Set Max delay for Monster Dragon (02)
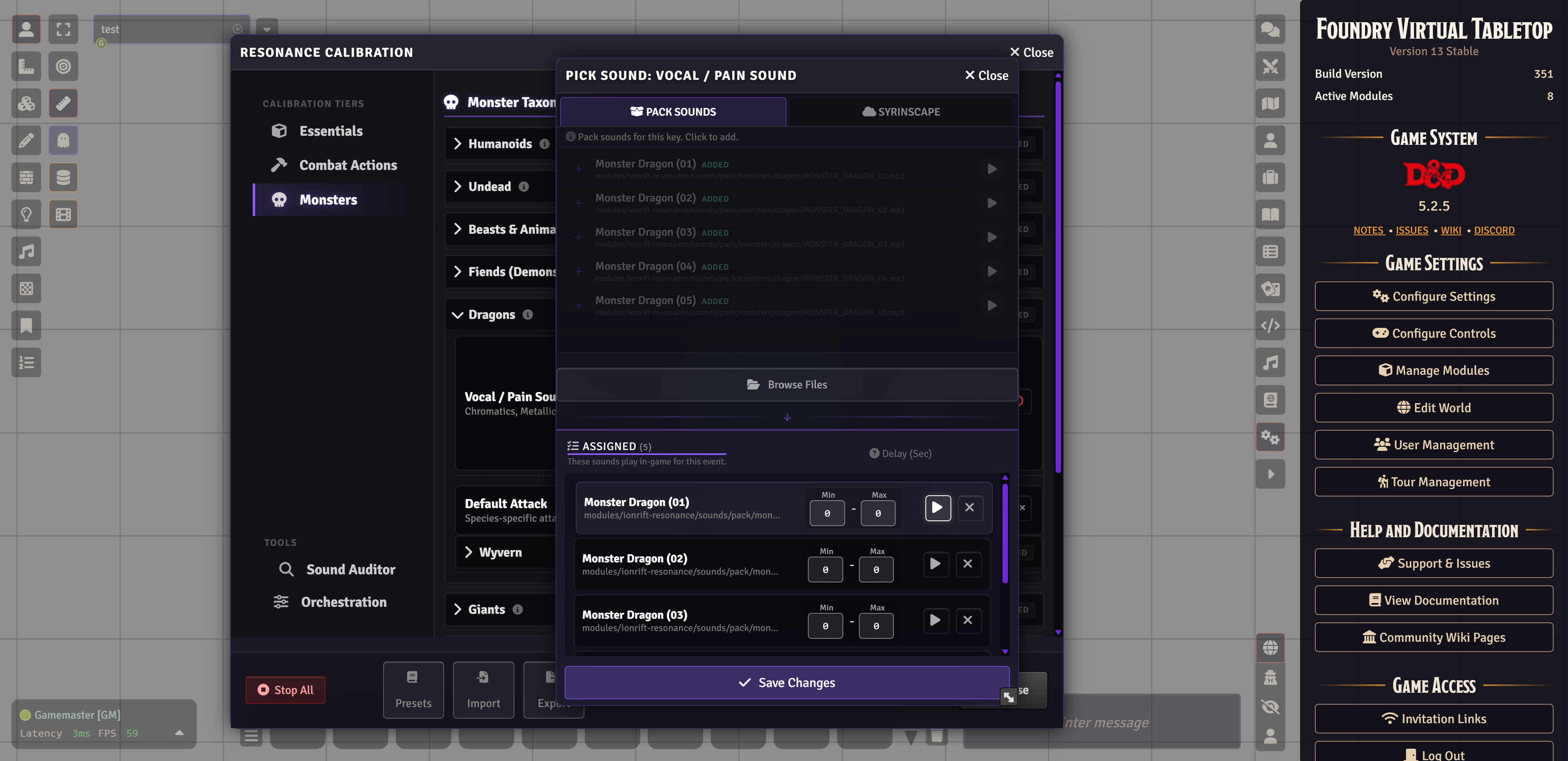The width and height of the screenshot is (1568, 761). coord(876,570)
